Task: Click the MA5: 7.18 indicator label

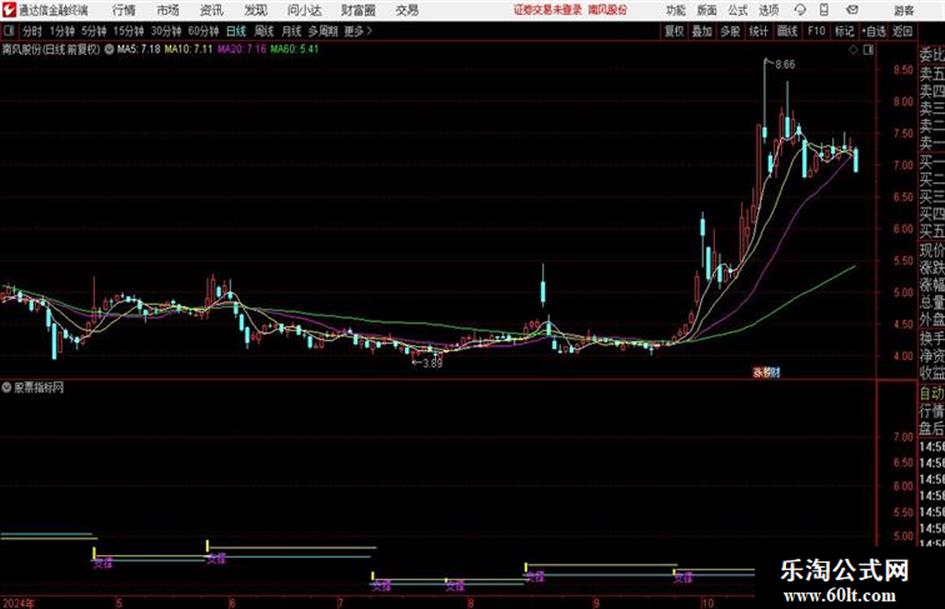Action: 139,49
